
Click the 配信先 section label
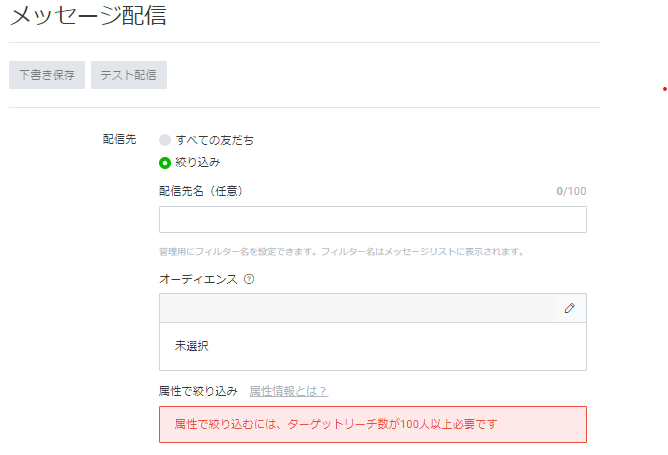pos(119,139)
